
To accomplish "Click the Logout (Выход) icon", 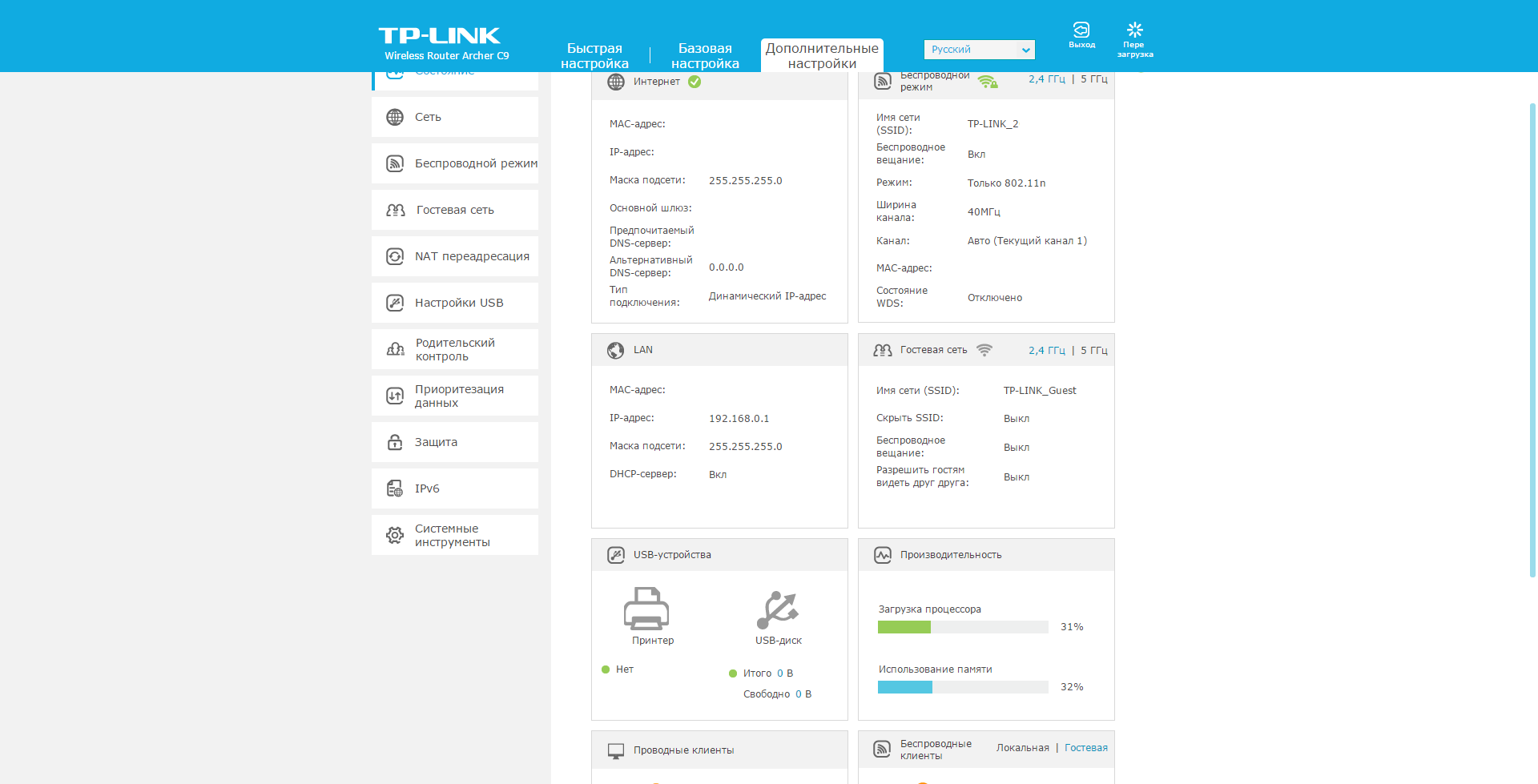I will pyautogui.click(x=1081, y=31).
